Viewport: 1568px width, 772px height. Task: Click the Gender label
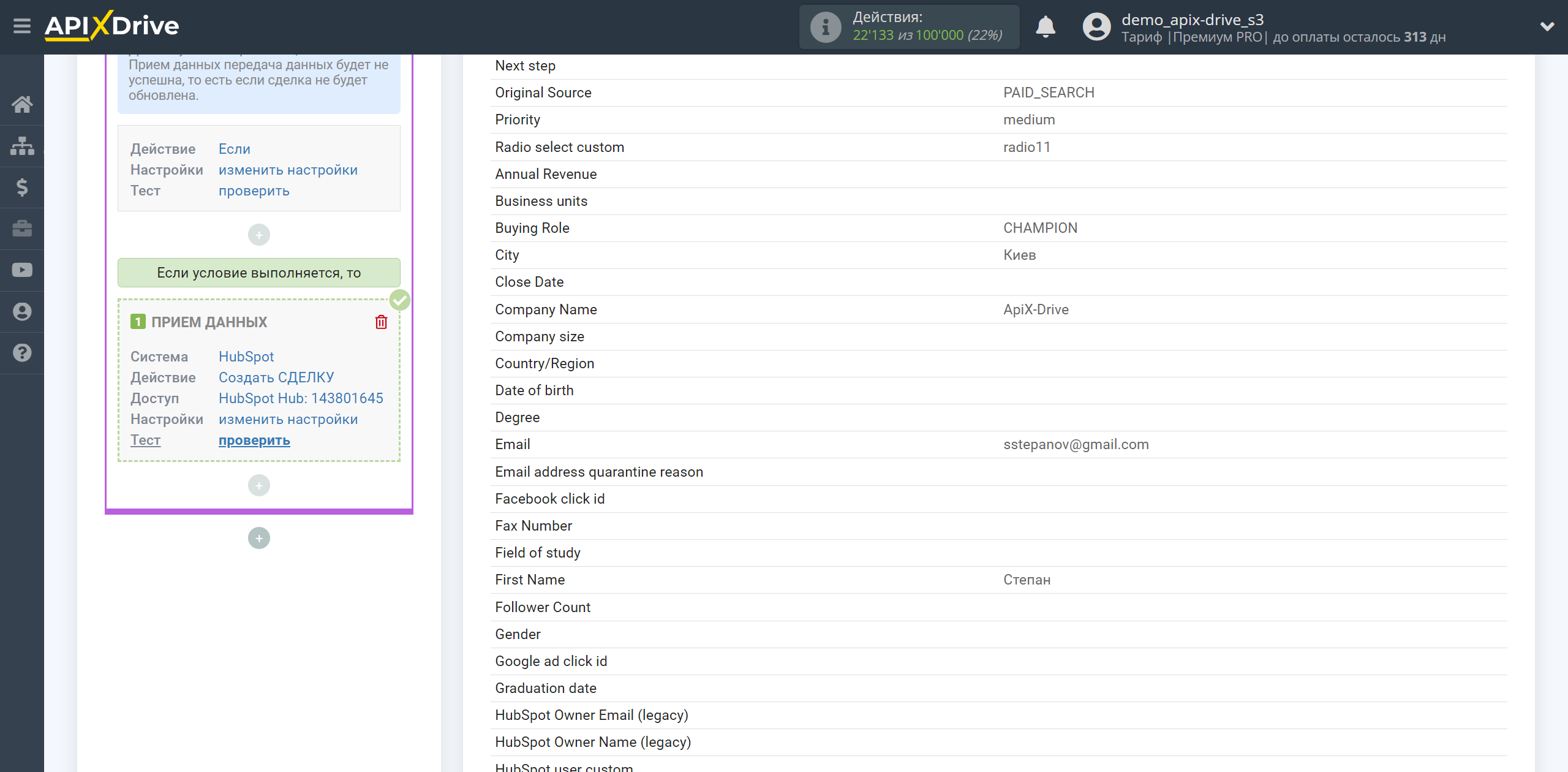pos(518,634)
